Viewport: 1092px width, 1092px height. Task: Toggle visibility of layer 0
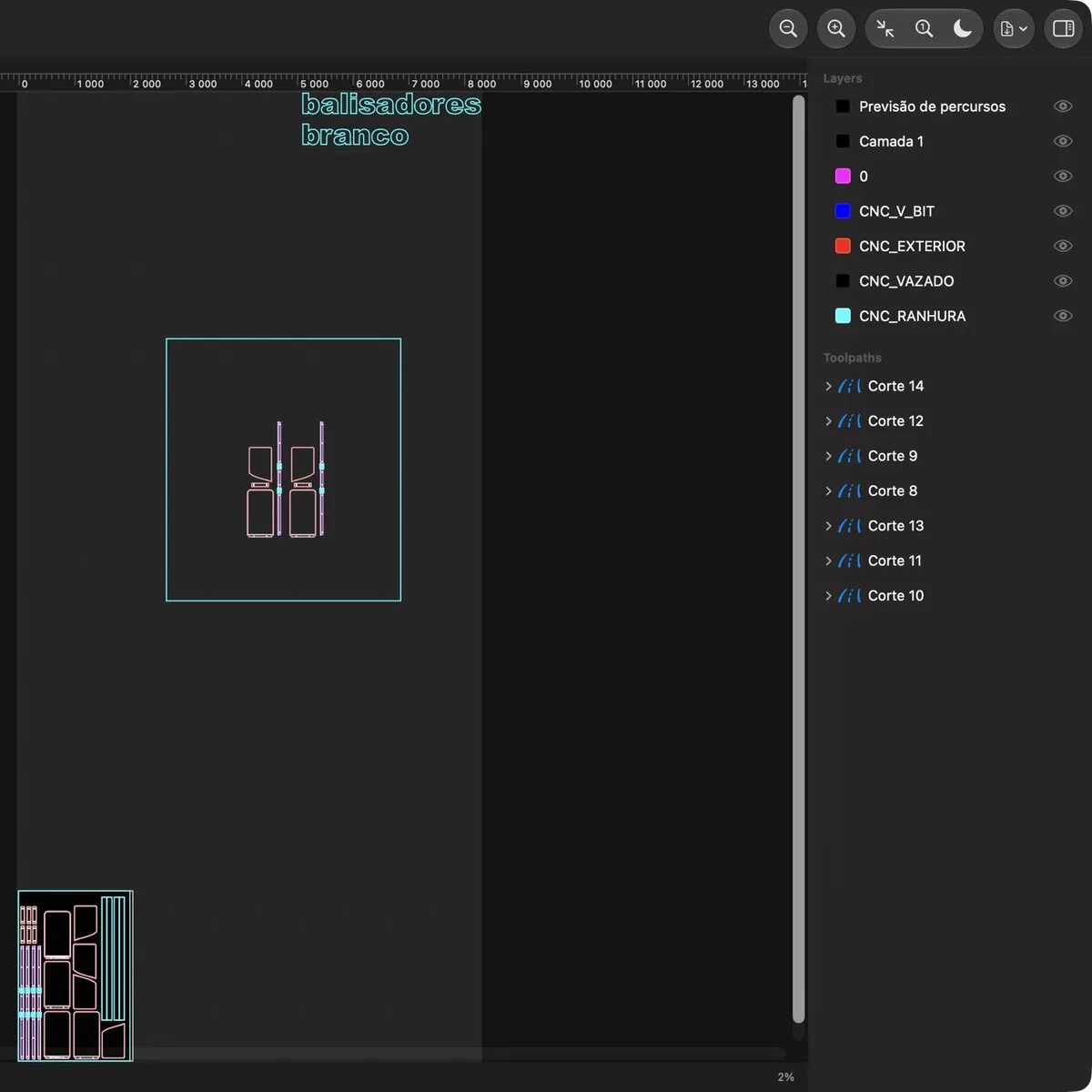coord(1063,176)
